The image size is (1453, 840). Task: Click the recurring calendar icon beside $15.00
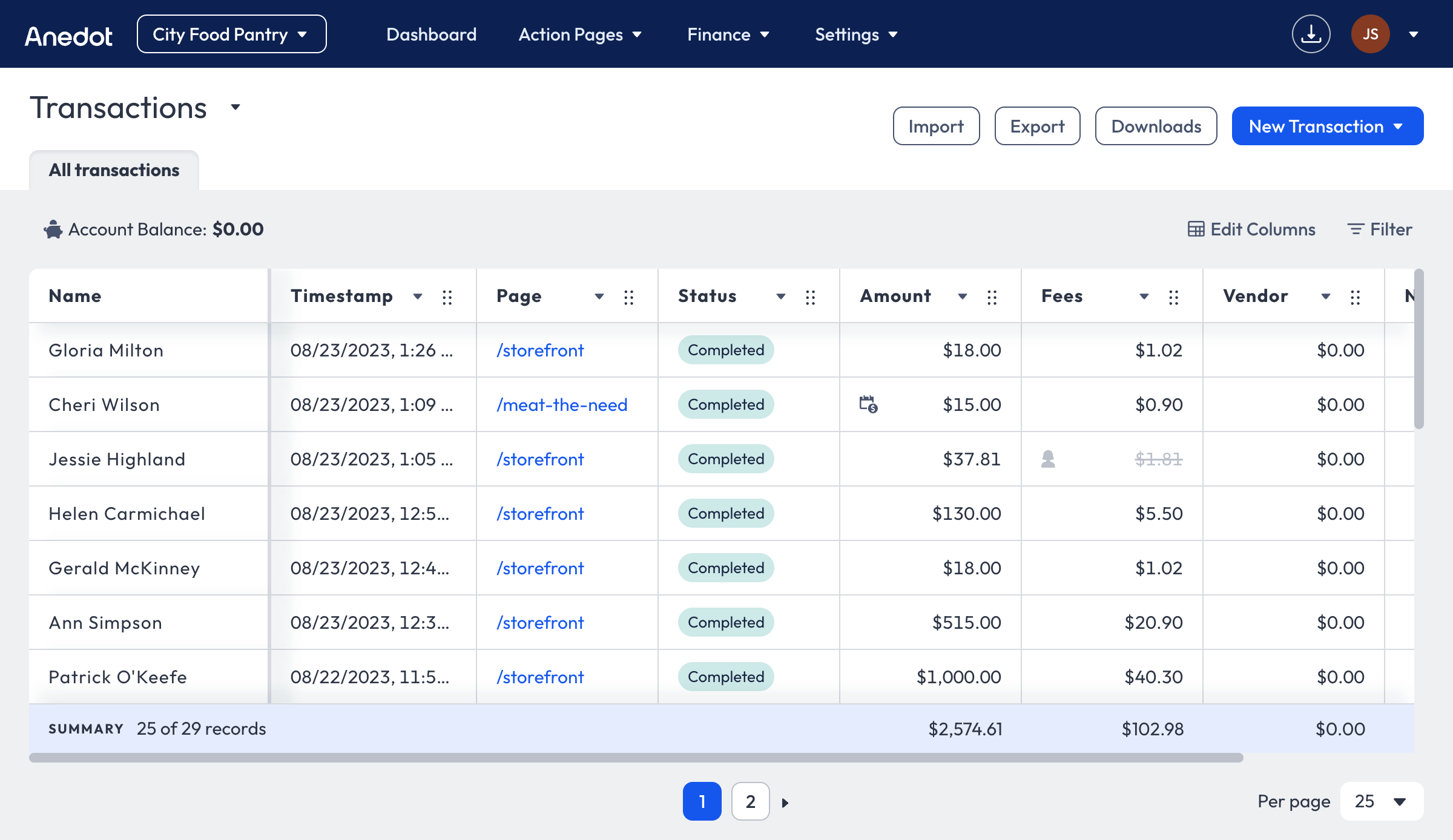(868, 404)
